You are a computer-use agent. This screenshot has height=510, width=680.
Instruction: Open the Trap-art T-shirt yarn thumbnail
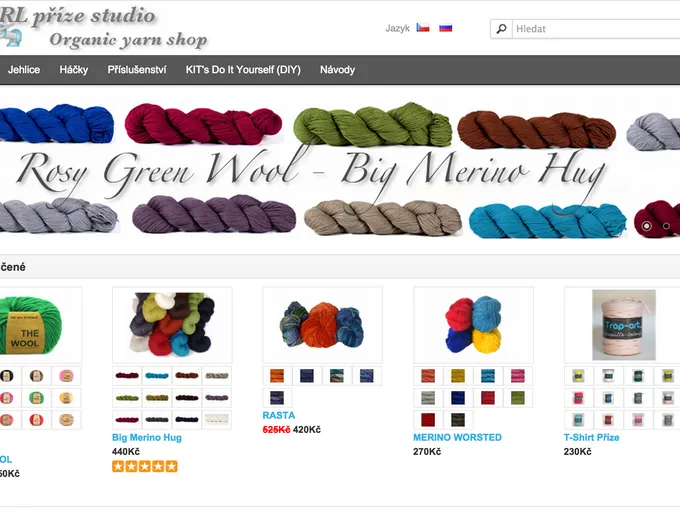[x=624, y=325]
